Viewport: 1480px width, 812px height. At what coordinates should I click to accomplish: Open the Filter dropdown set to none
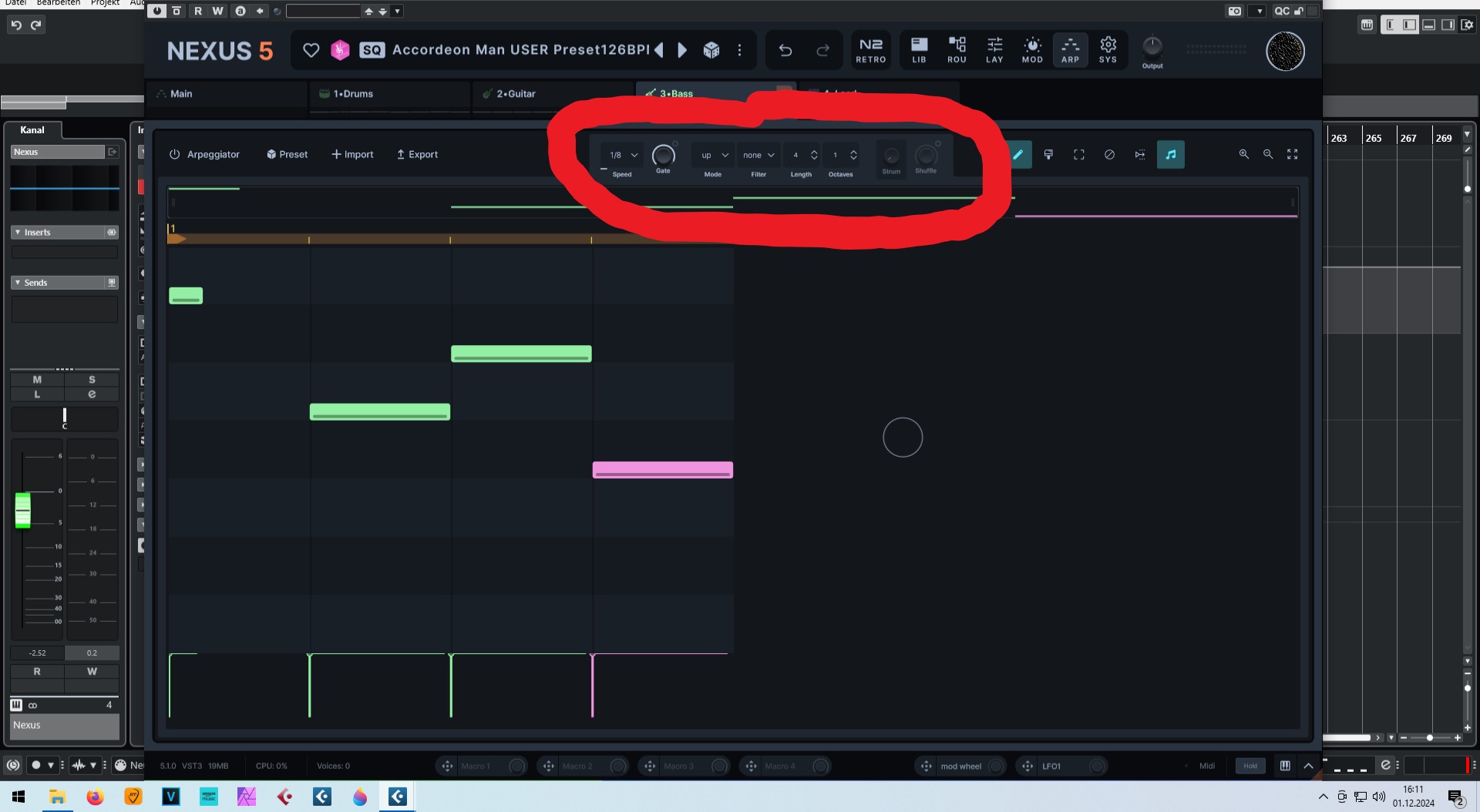pos(758,155)
